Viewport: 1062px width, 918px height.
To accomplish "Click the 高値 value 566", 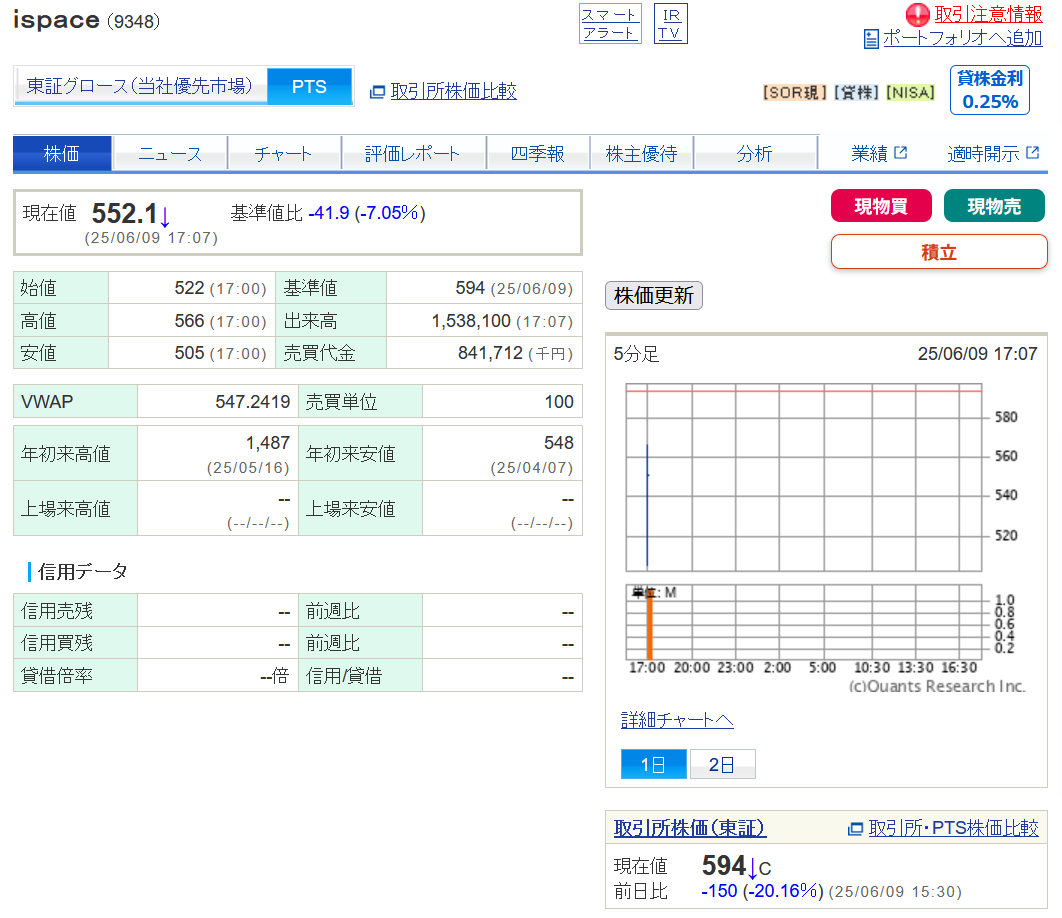I will click(x=189, y=320).
